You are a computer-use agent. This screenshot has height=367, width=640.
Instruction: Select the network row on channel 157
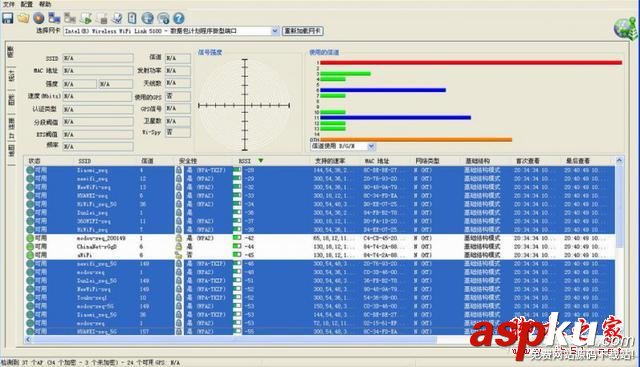[x=320, y=331]
